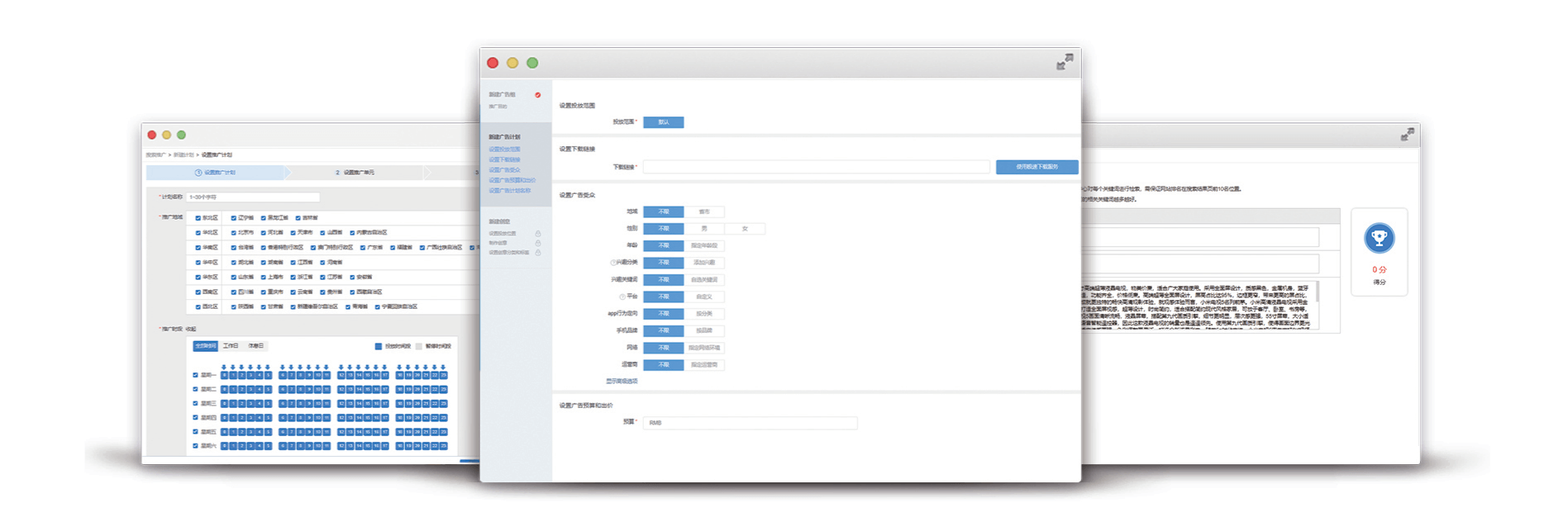Viewport: 1568px width, 522px height.
Task: Select 指定运营商 carrier option
Action: (x=704, y=365)
